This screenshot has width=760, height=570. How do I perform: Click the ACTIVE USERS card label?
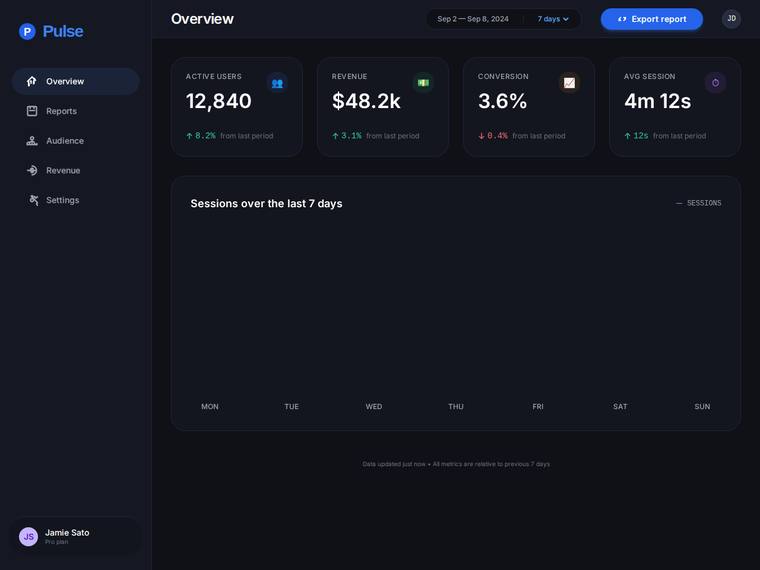pos(213,77)
